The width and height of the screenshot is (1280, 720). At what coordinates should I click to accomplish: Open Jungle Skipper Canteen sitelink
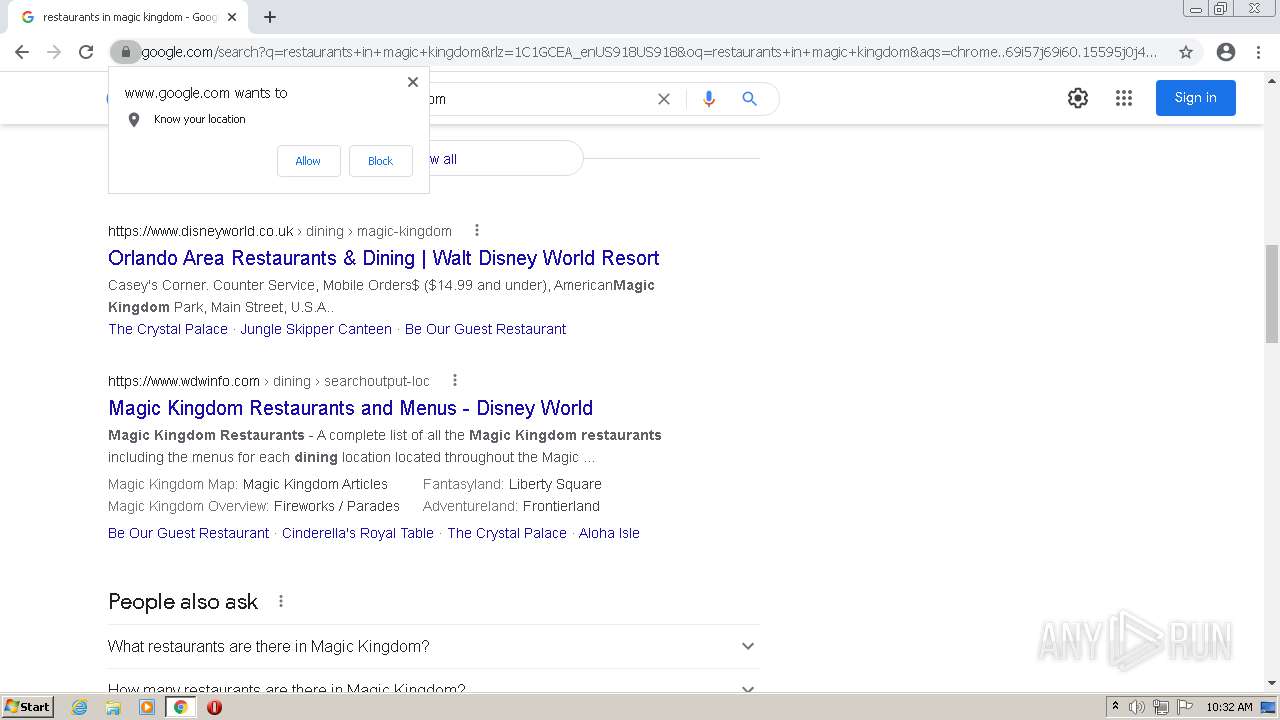[316, 329]
